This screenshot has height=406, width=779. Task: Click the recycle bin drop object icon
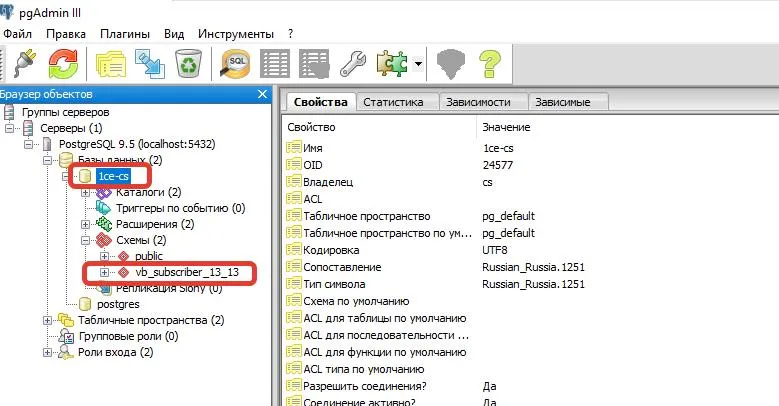(x=189, y=65)
